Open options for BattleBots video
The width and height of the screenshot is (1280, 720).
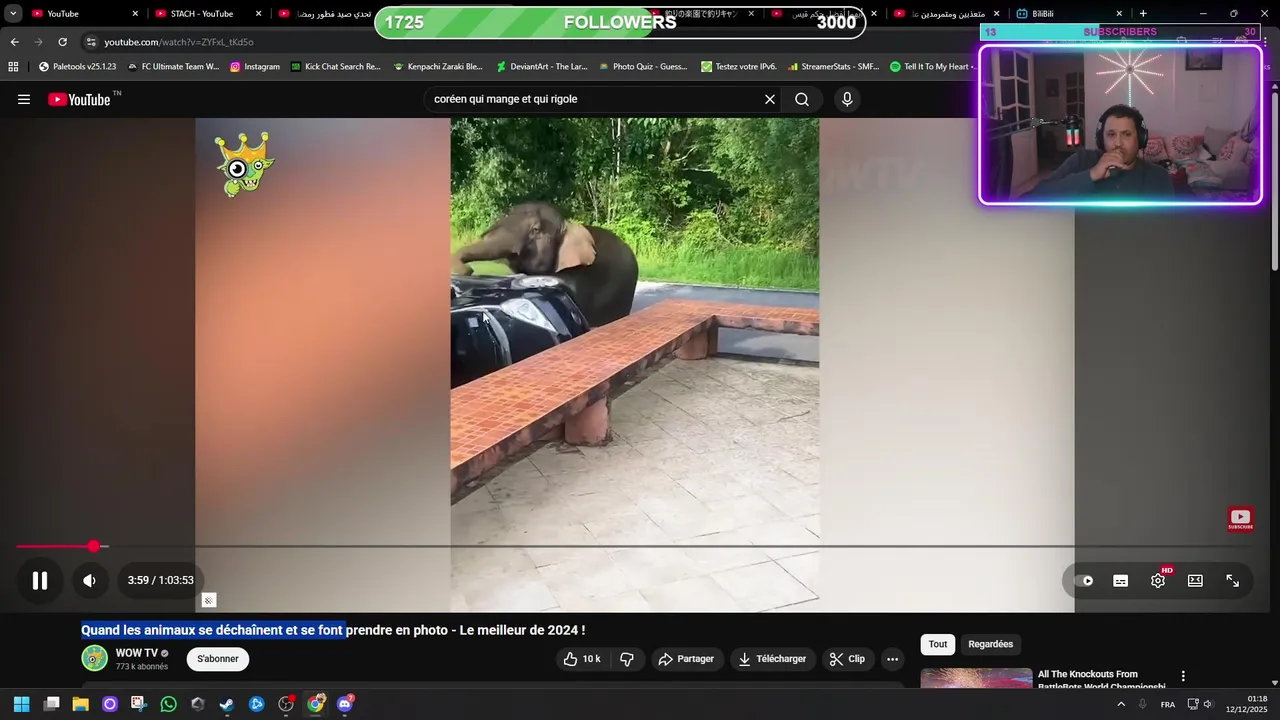click(1183, 677)
